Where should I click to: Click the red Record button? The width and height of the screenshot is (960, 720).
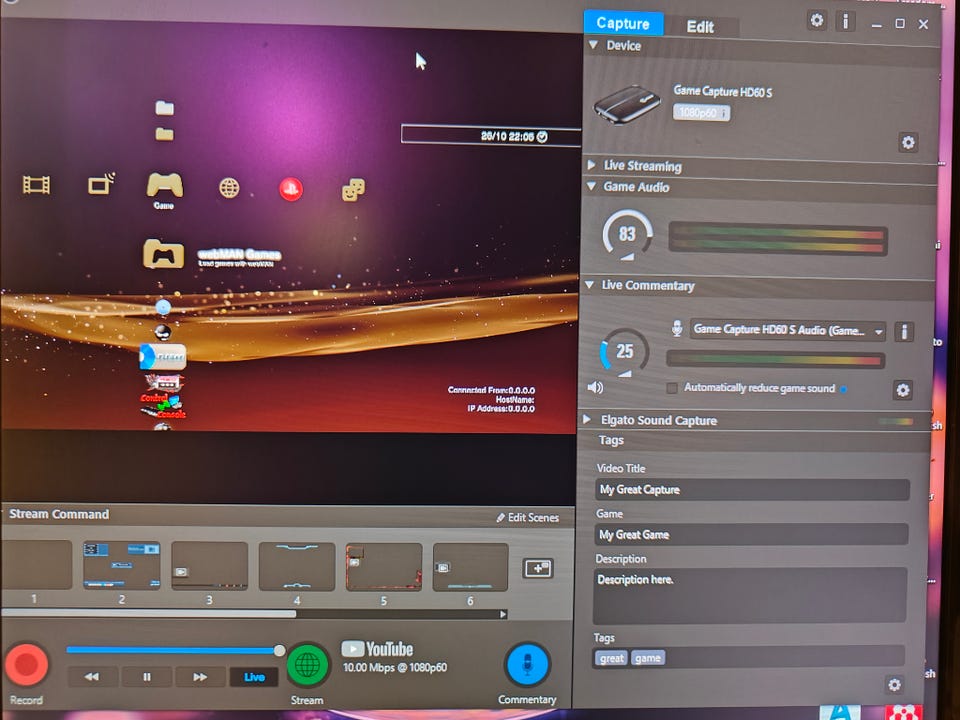[26, 664]
